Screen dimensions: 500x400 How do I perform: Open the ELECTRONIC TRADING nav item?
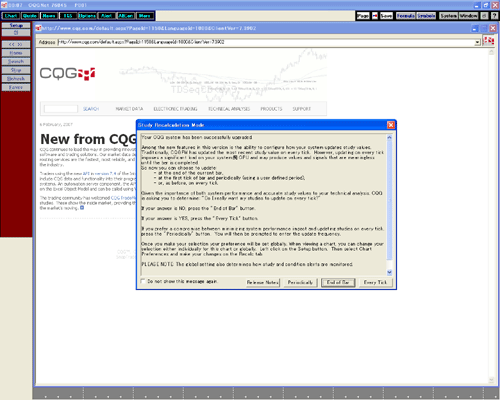click(x=175, y=109)
